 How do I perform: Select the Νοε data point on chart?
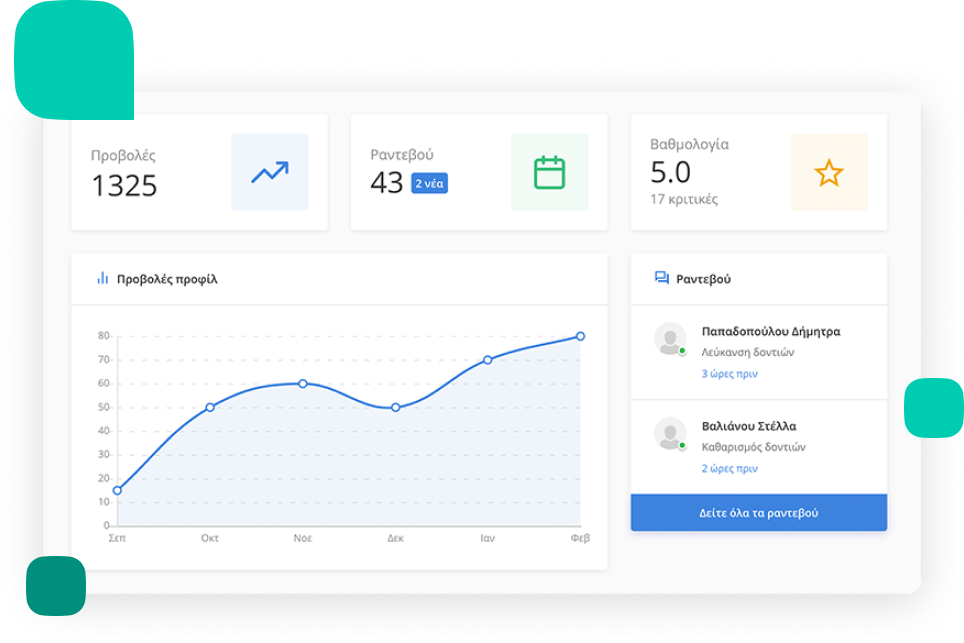(302, 384)
